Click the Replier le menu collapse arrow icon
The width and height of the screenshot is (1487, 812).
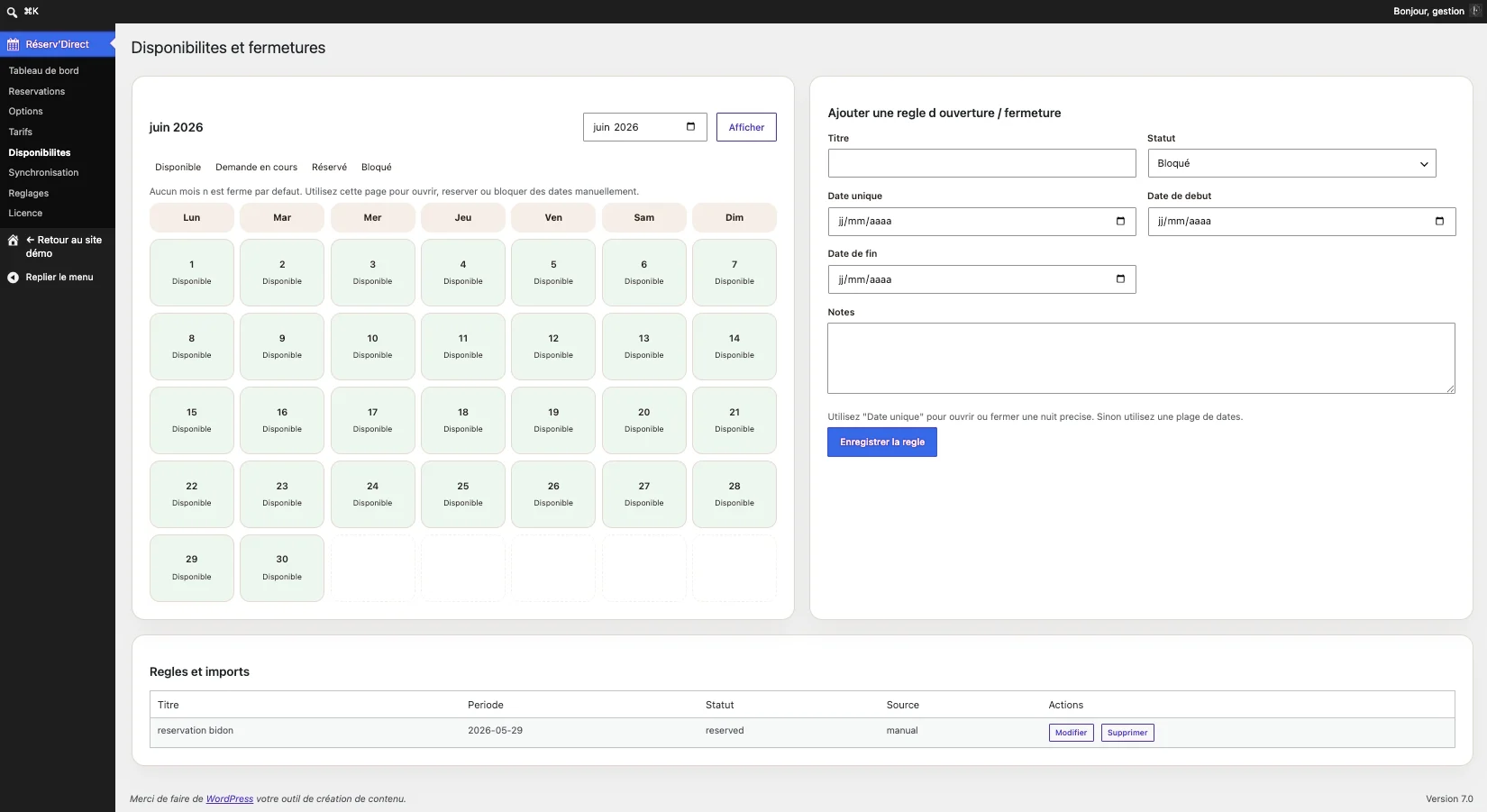(14, 278)
